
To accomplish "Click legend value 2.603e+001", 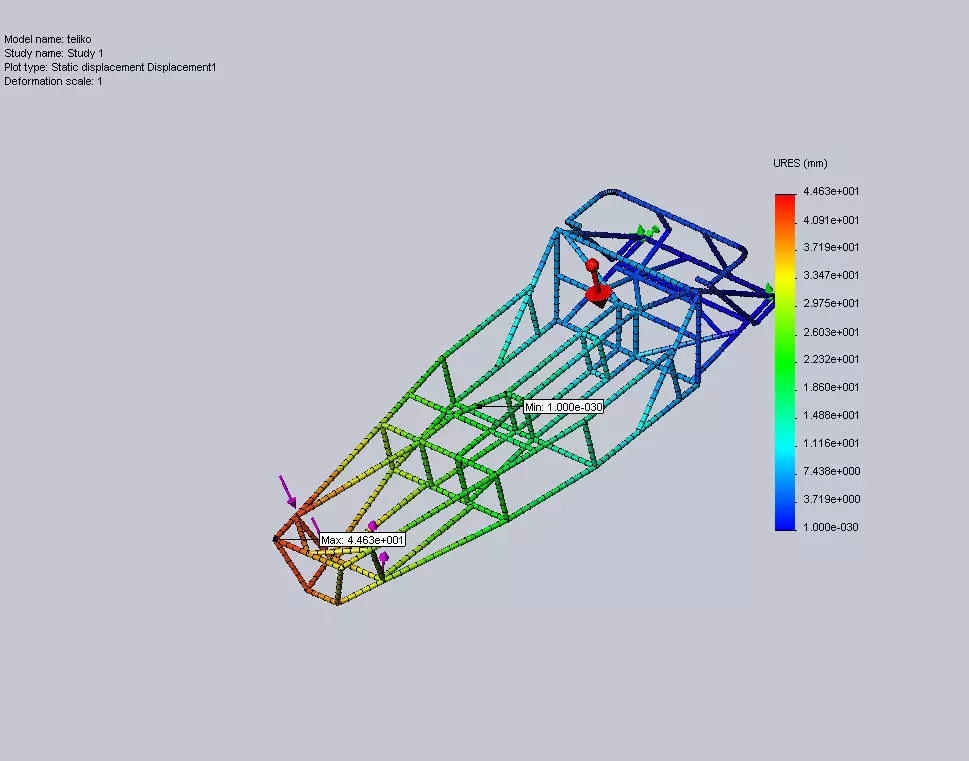I will click(x=831, y=331).
